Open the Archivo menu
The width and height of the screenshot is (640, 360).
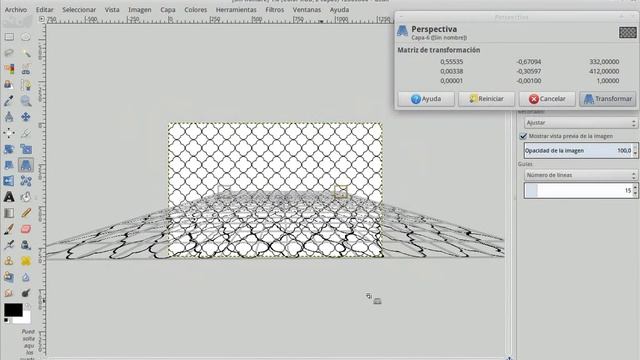16,9
